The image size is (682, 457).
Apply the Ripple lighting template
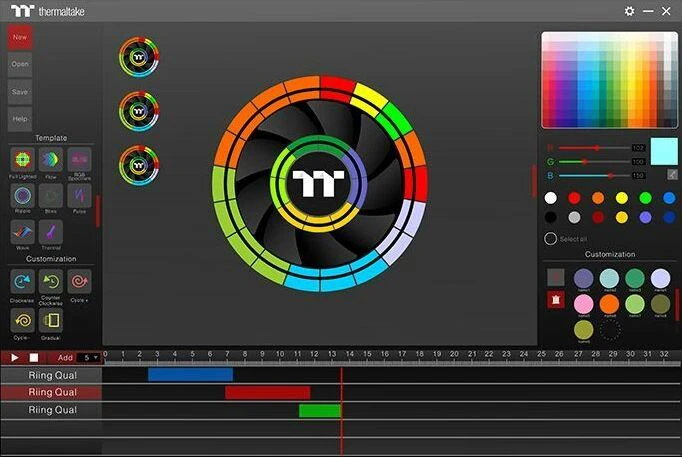[23, 196]
